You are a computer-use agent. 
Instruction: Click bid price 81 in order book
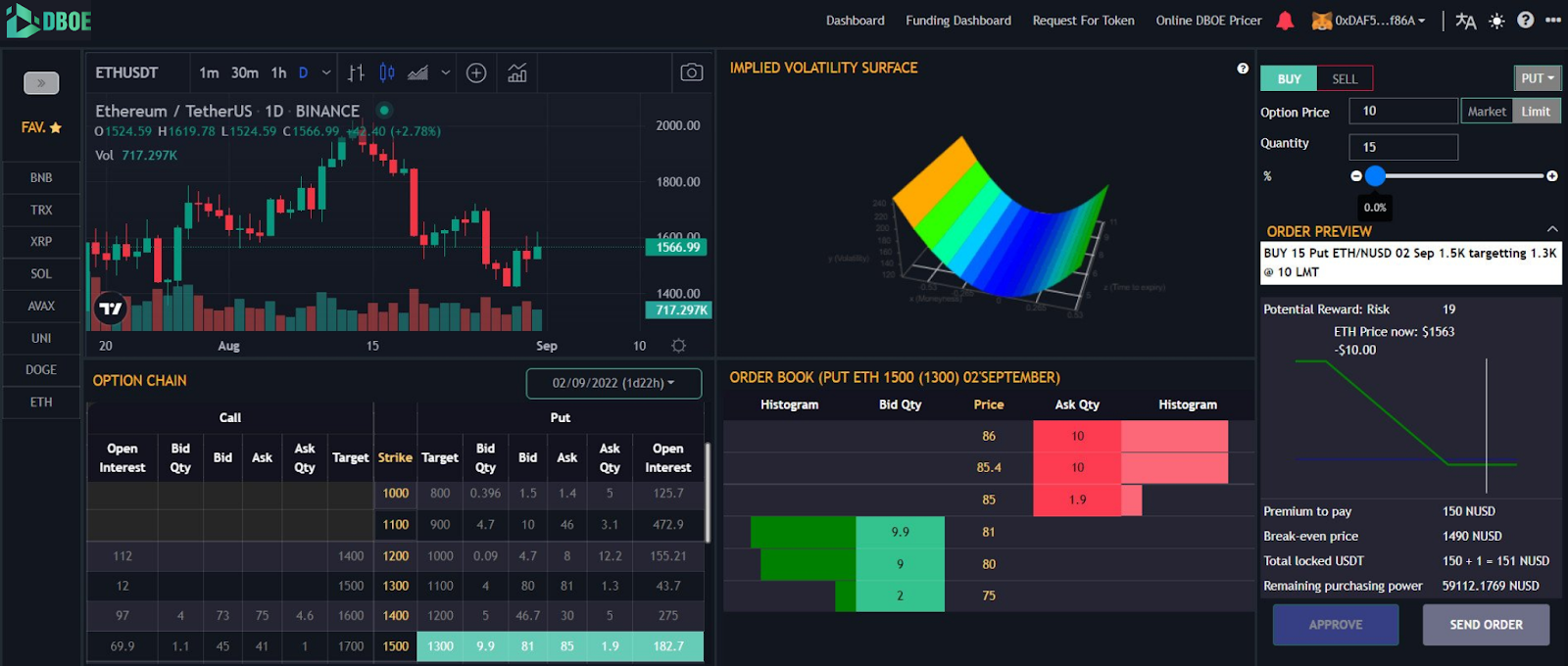[x=989, y=533]
